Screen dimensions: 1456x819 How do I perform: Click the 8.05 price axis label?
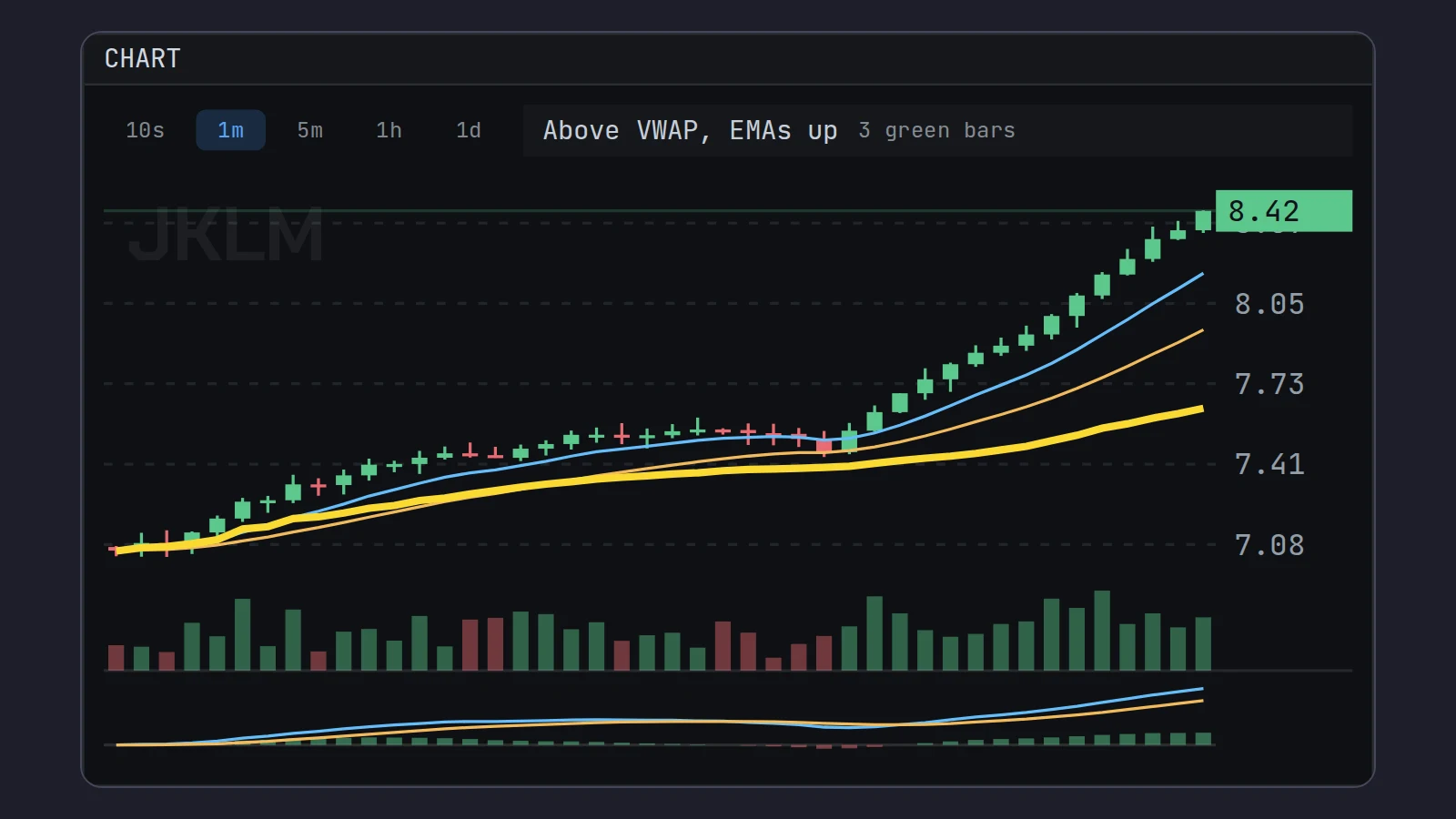point(1269,304)
